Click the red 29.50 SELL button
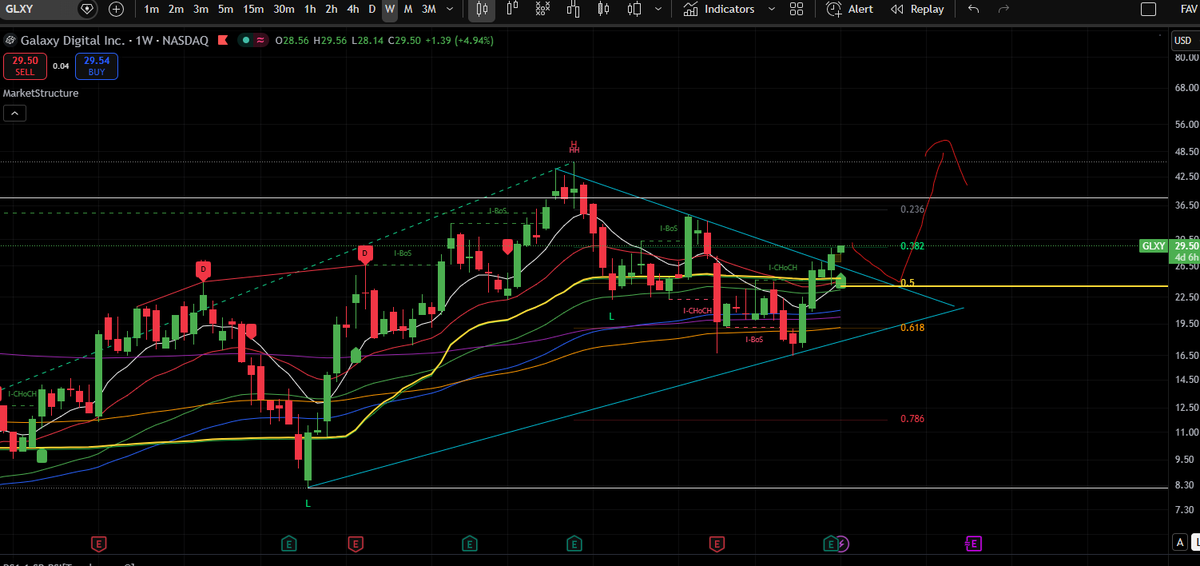 point(23,66)
